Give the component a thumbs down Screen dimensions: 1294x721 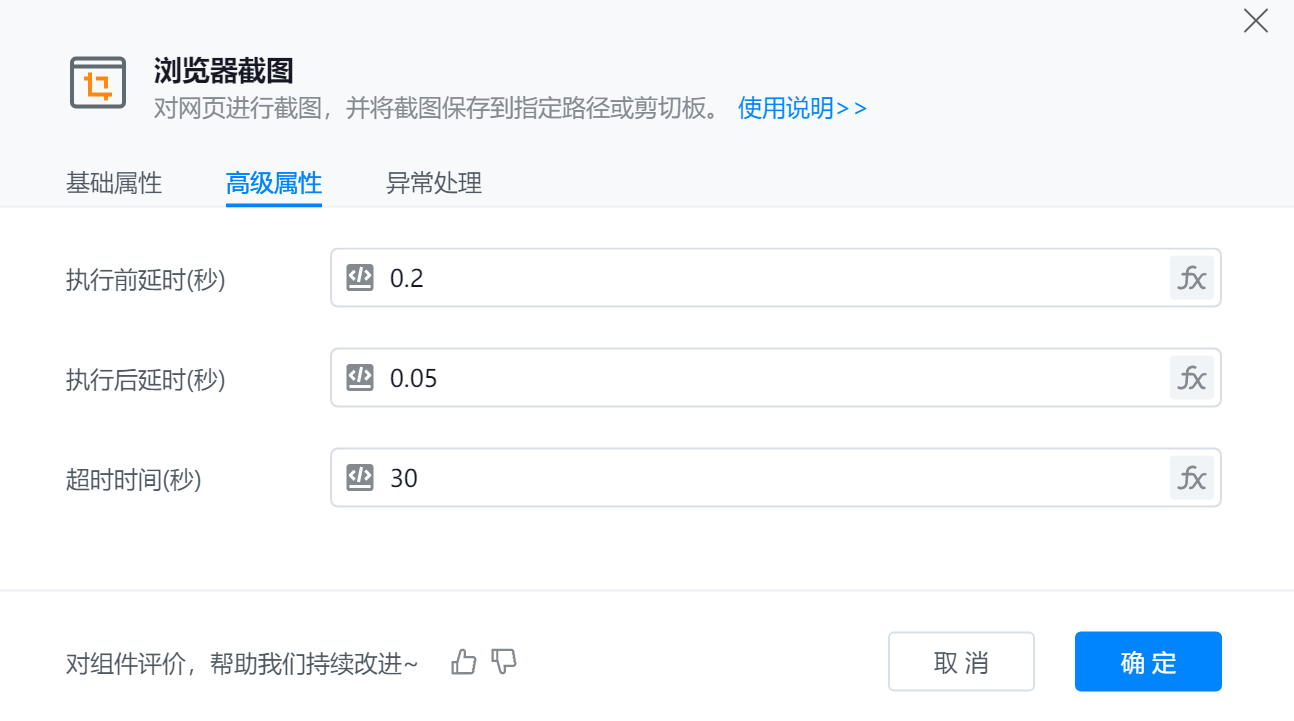point(504,662)
